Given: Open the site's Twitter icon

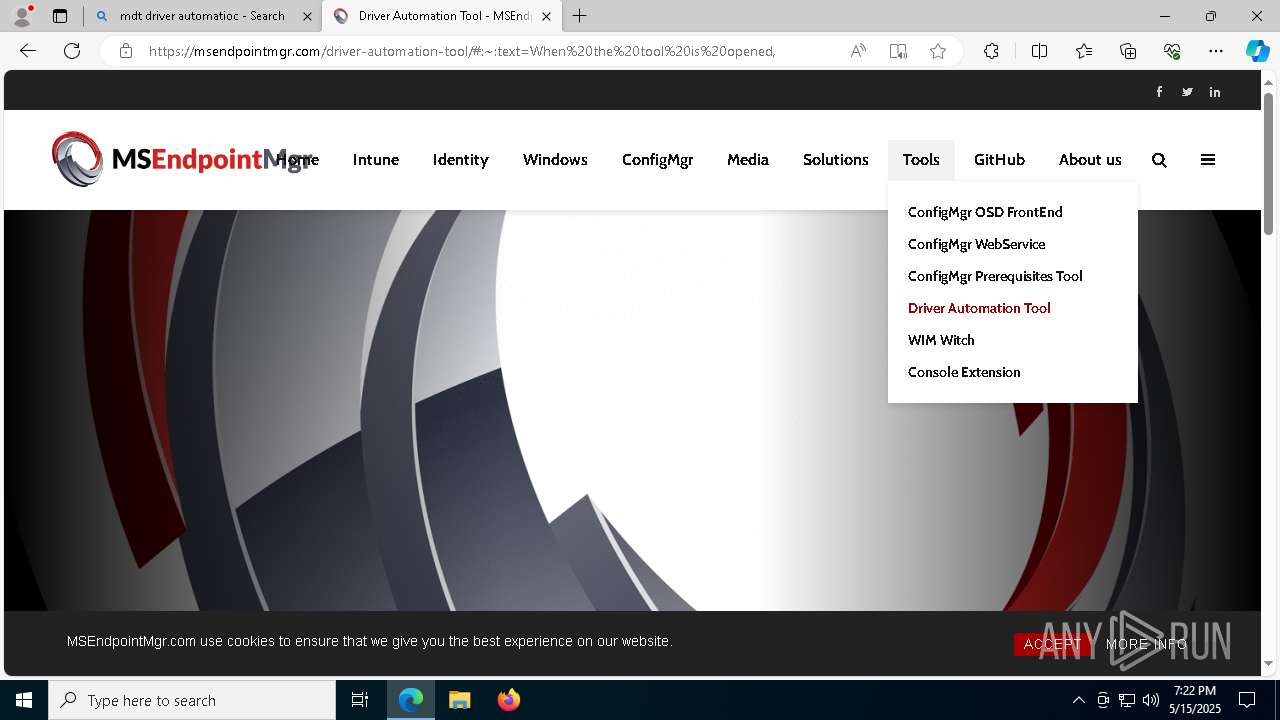Looking at the screenshot, I should point(1187,92).
